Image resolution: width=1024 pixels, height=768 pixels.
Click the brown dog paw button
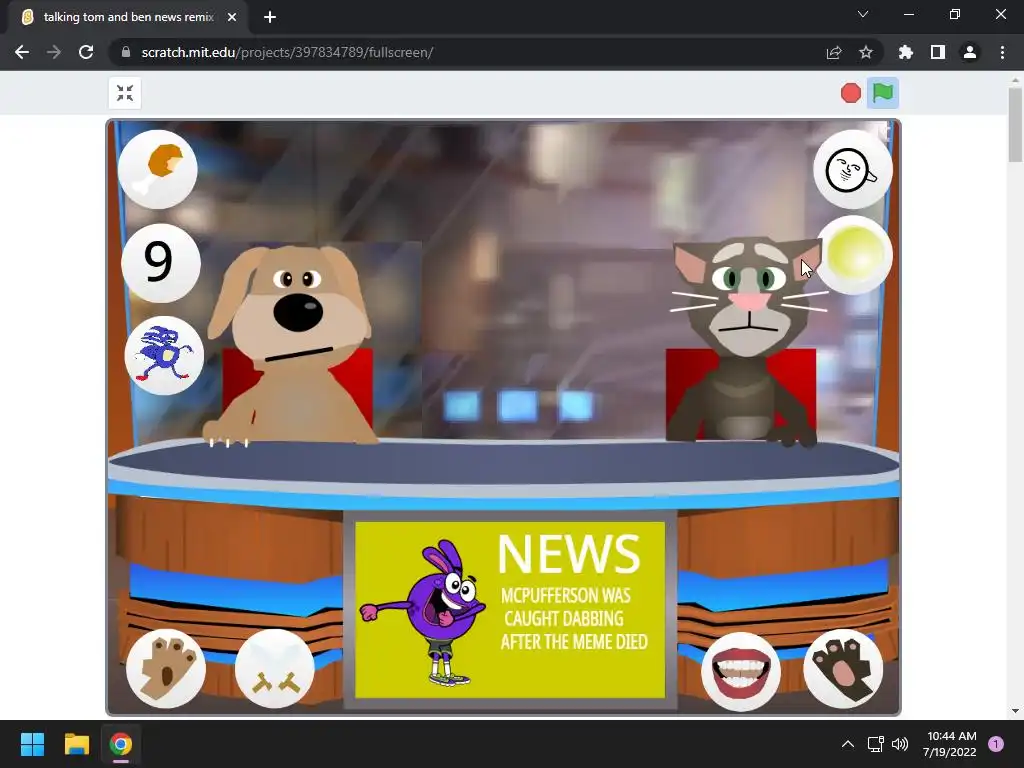tap(166, 668)
